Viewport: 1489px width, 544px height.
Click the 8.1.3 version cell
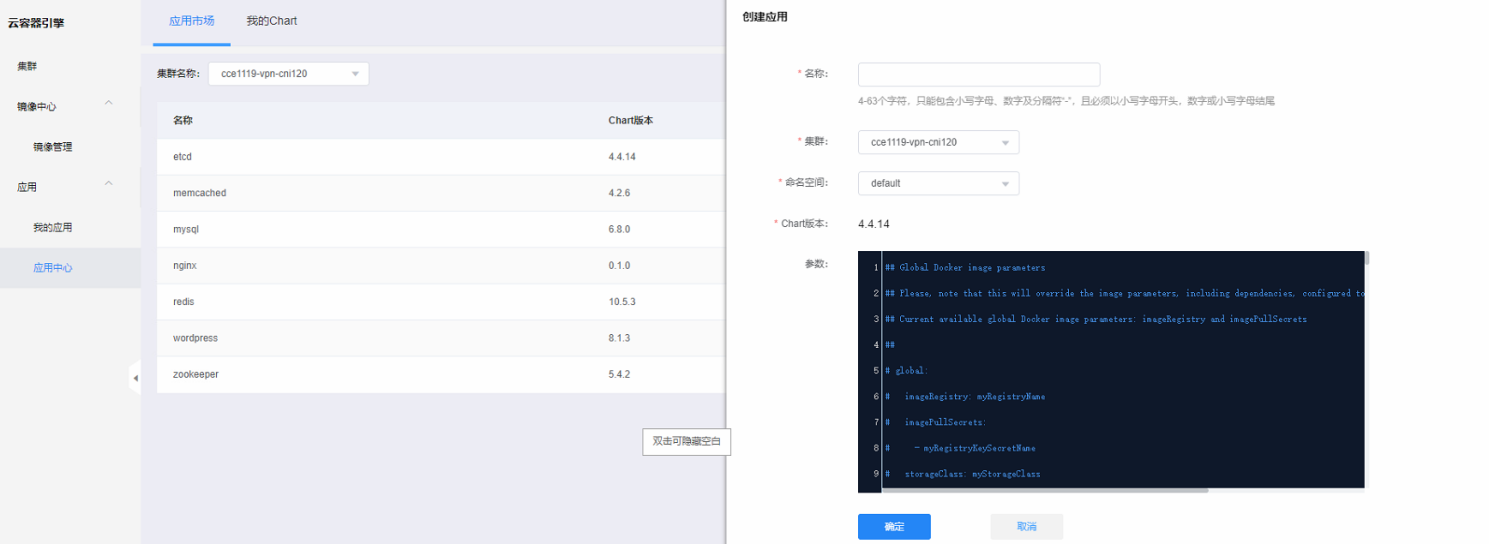point(619,338)
